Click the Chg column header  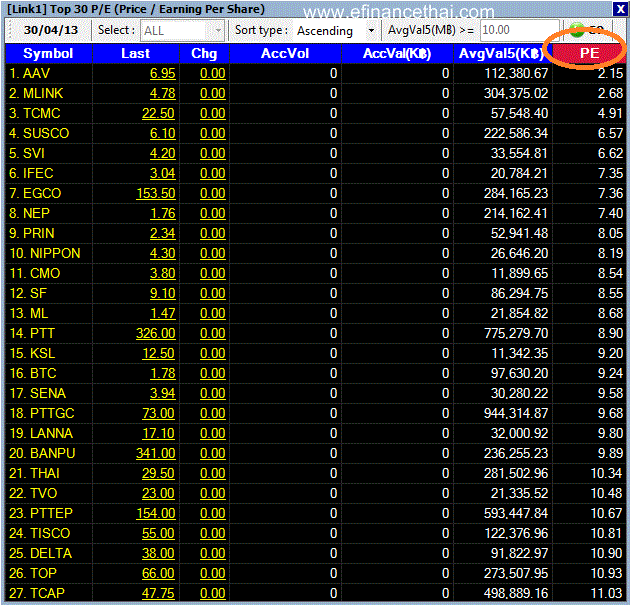pyautogui.click(x=204, y=54)
